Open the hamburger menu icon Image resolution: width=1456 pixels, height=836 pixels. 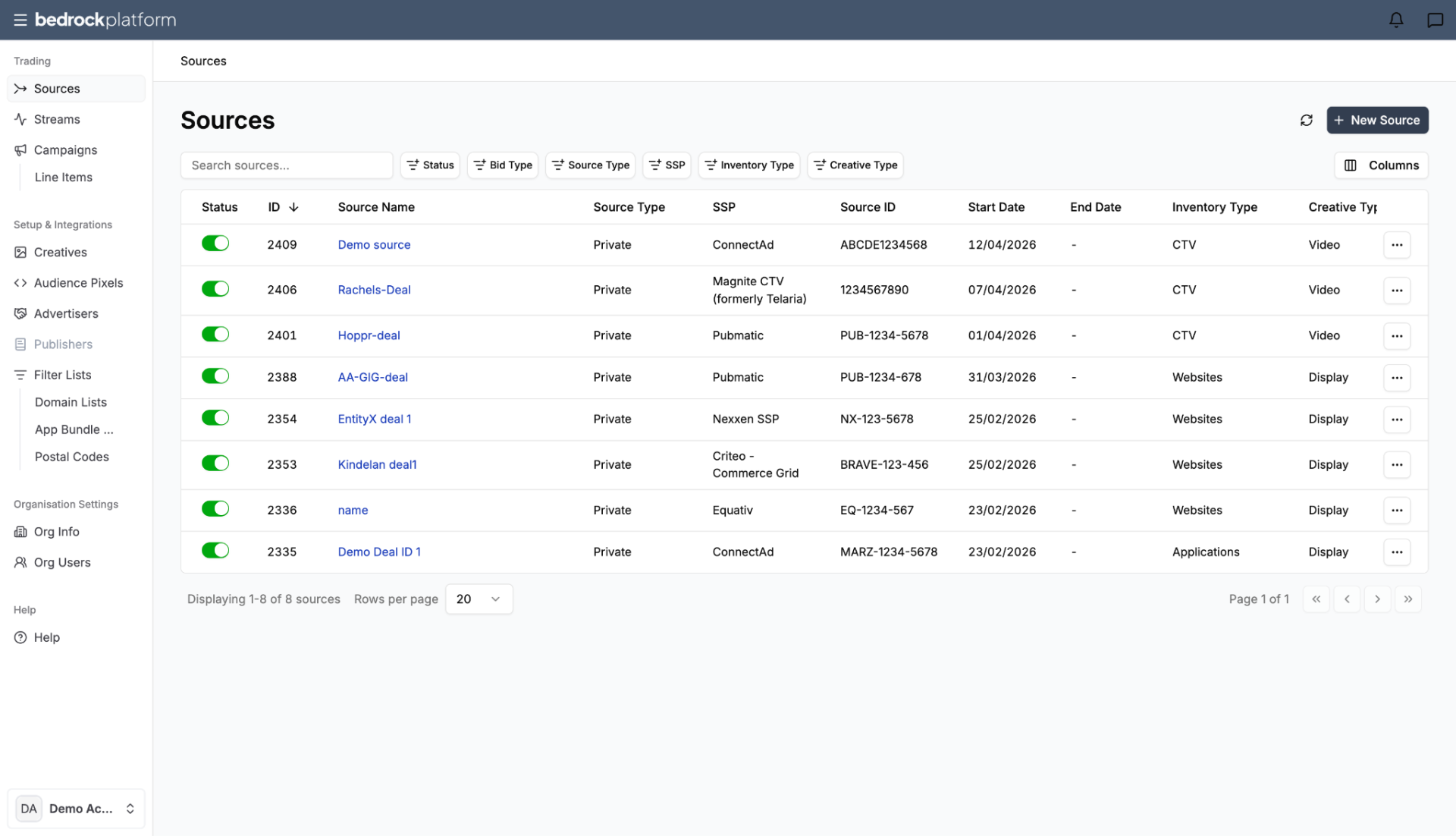[x=20, y=20]
